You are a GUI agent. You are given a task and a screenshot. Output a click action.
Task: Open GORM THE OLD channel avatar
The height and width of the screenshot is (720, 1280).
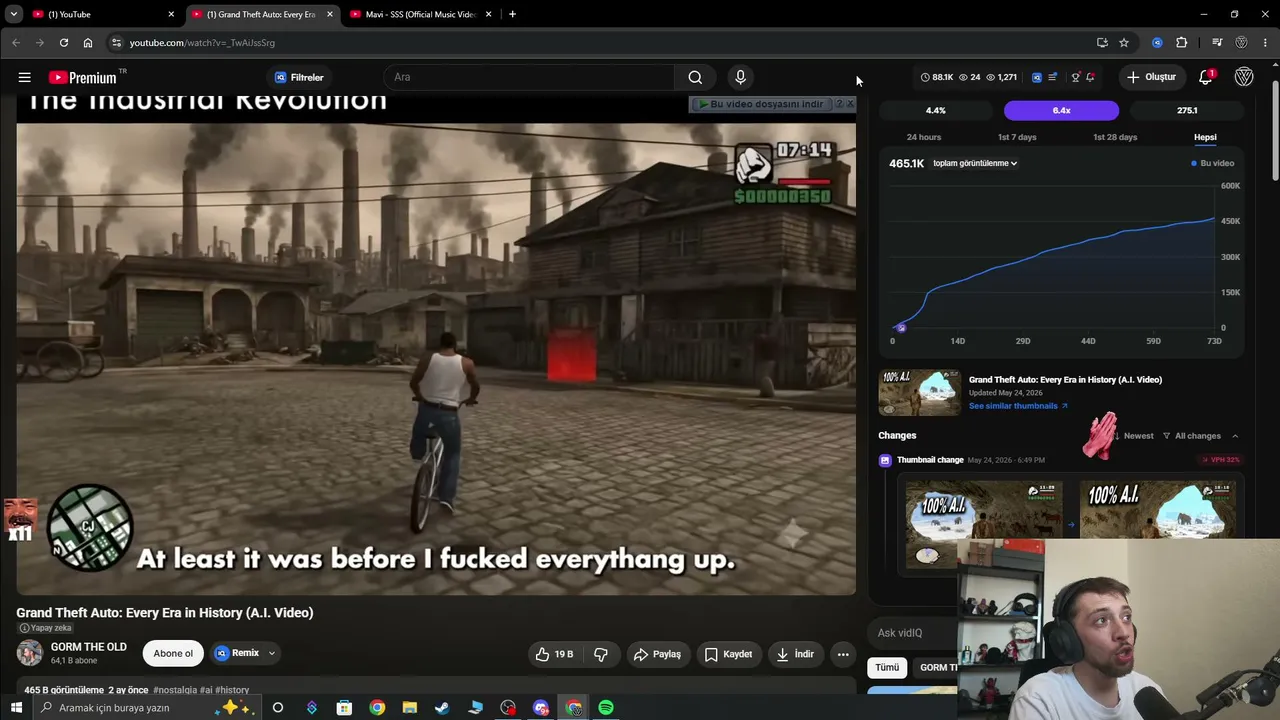click(30, 653)
